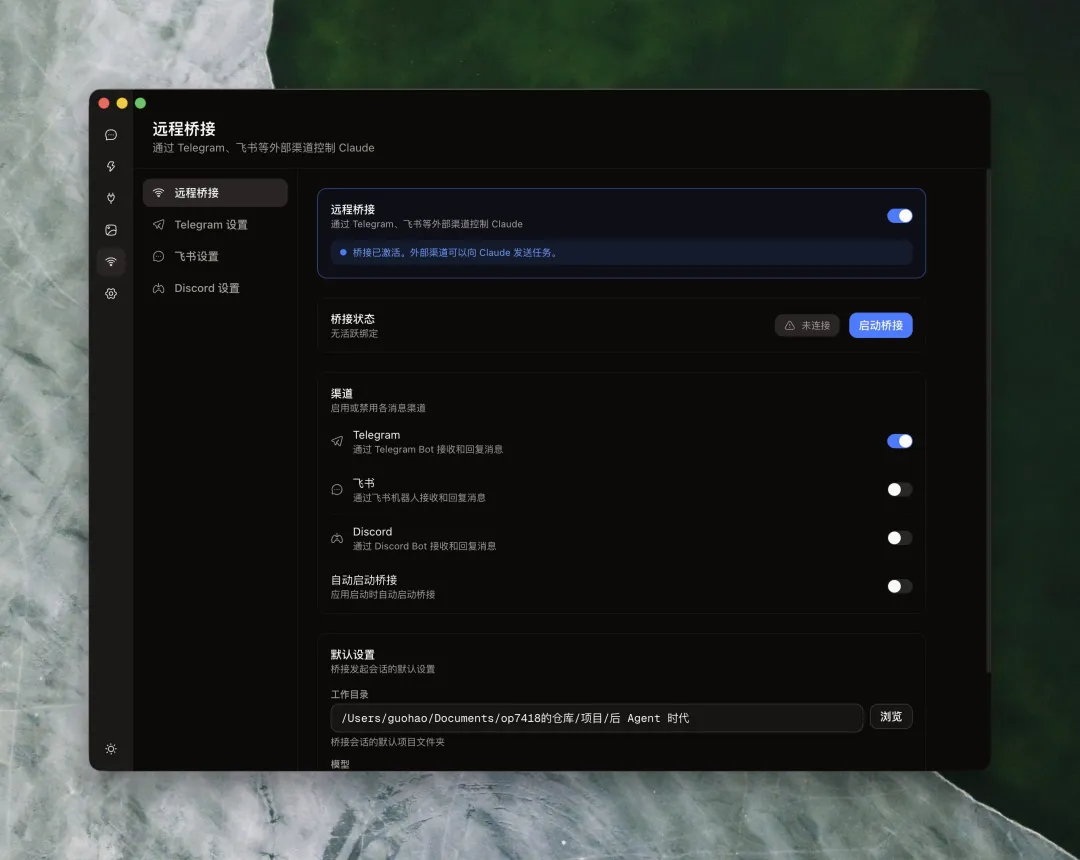Image resolution: width=1080 pixels, height=860 pixels.
Task: Click the sun theme icon at sidebar bottom
Action: [x=111, y=749]
